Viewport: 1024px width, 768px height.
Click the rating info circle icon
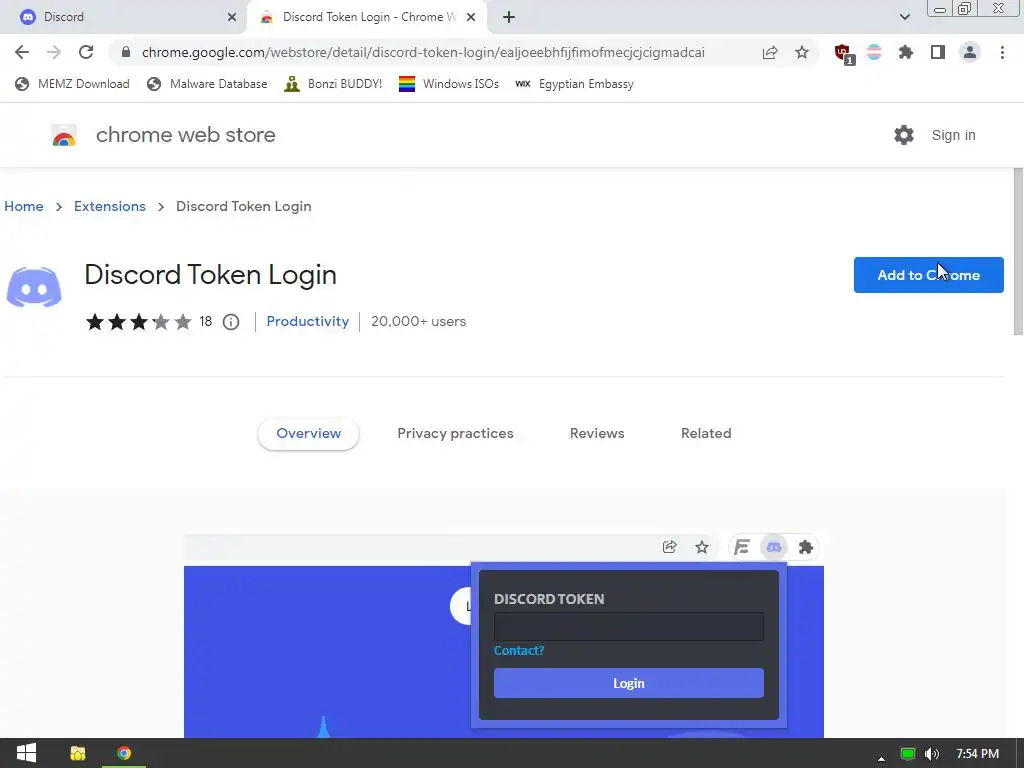pos(231,322)
